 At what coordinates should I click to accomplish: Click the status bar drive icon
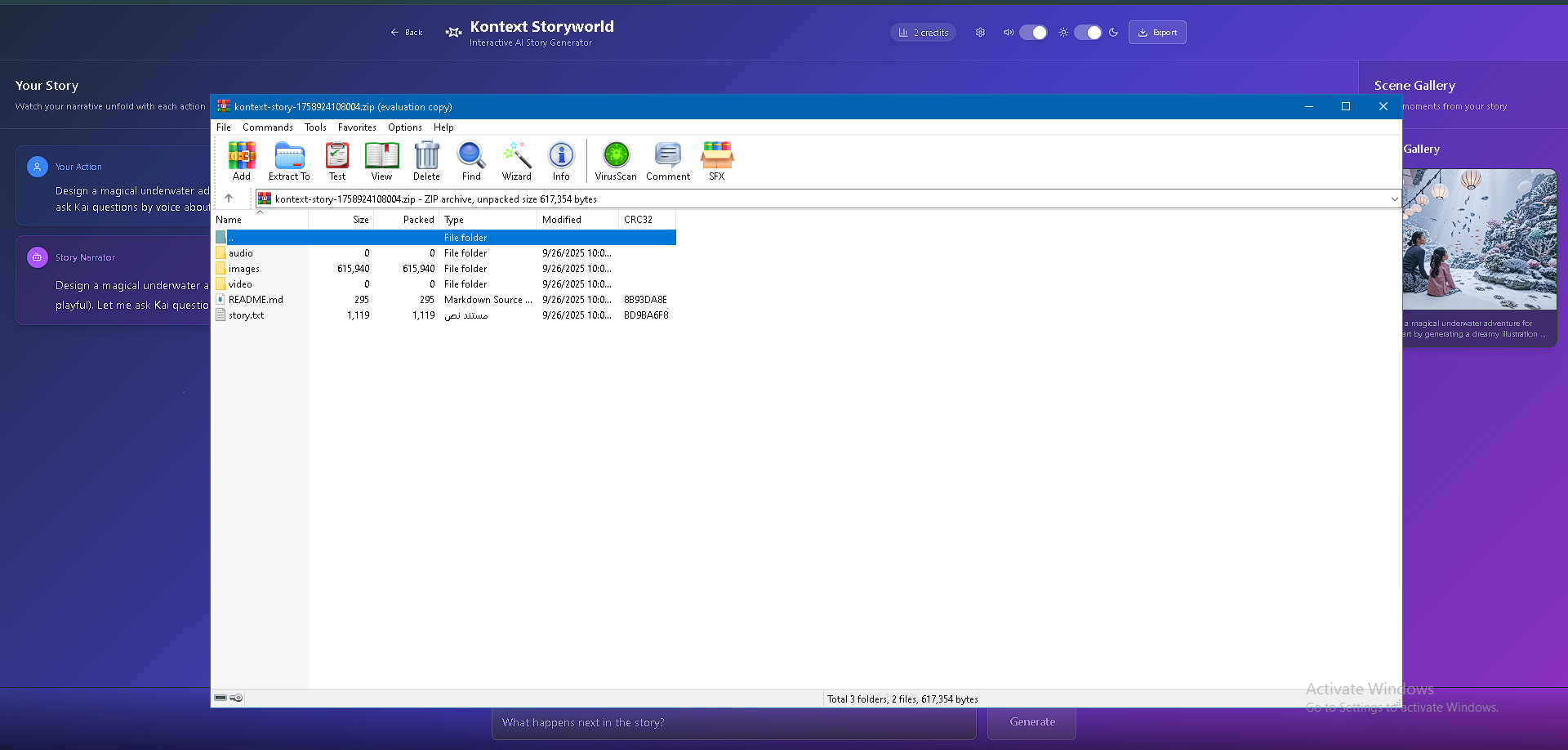(x=220, y=699)
